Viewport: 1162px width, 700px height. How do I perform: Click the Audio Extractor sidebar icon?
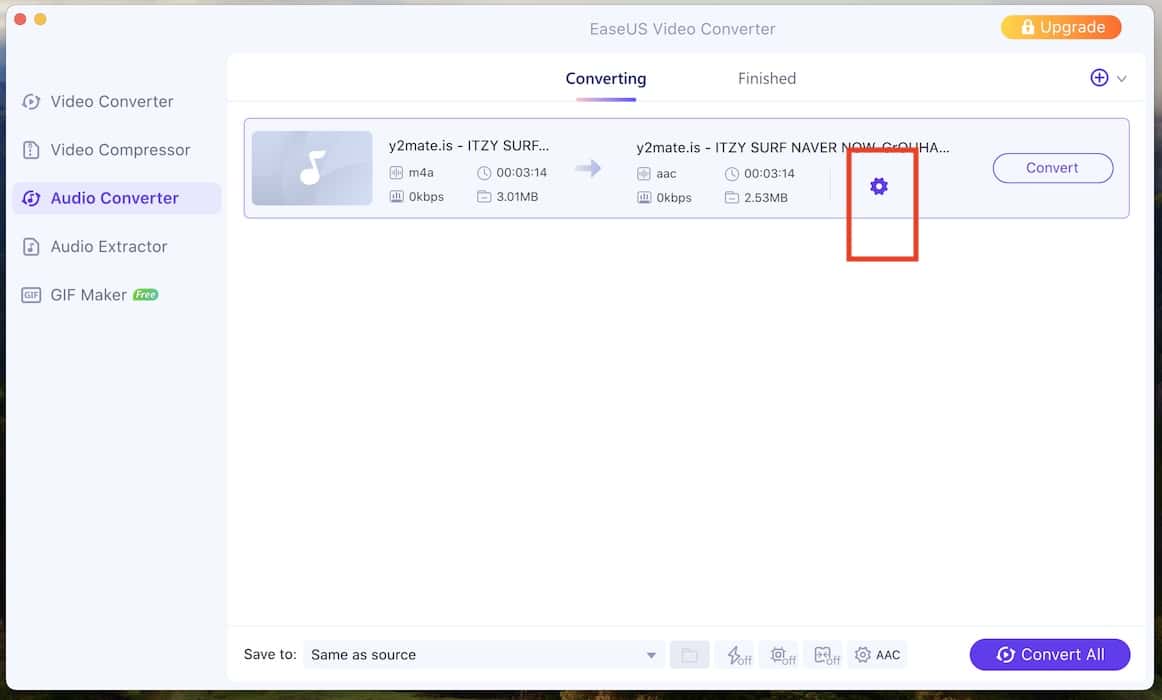tap(32, 246)
